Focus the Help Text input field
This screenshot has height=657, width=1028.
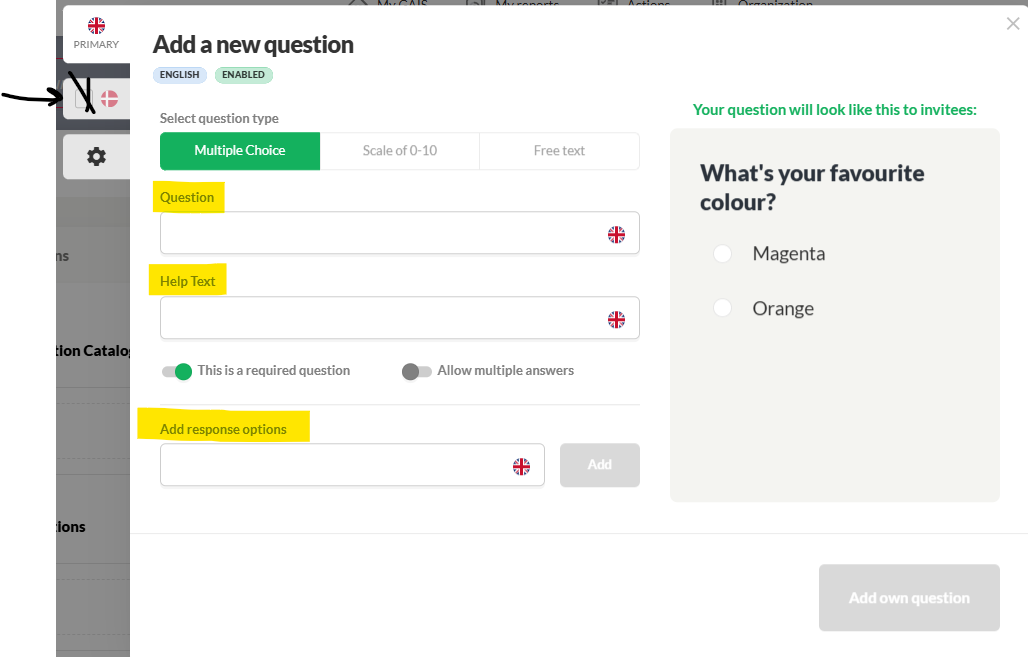tap(400, 318)
